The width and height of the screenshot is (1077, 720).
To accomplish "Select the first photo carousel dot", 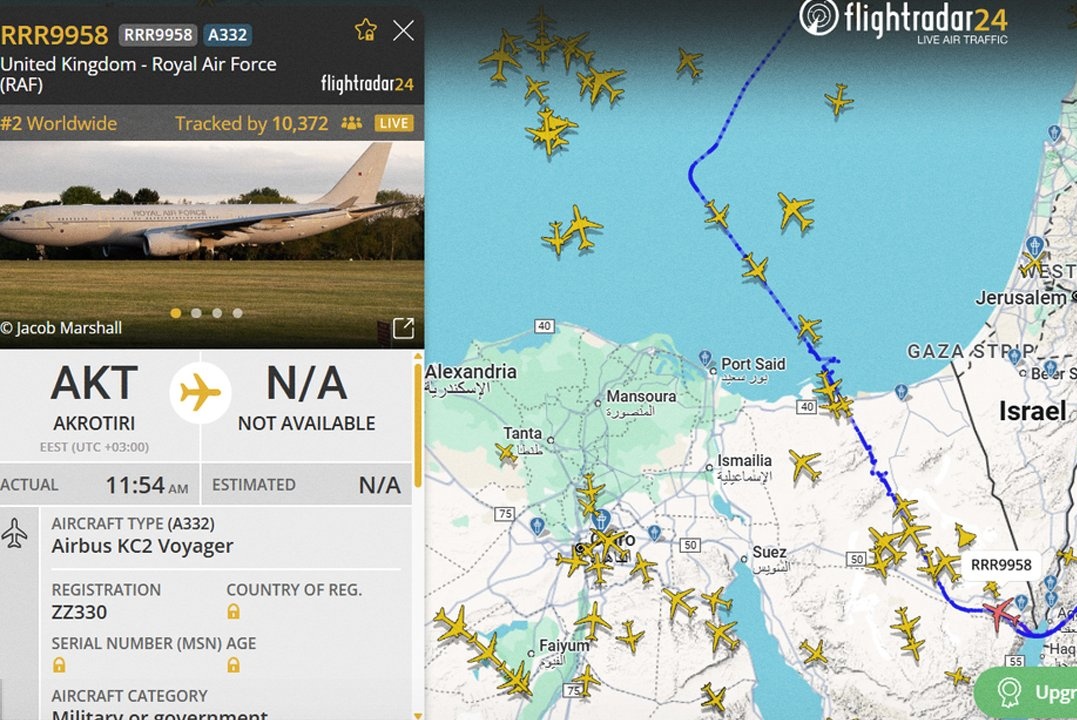I will (176, 313).
